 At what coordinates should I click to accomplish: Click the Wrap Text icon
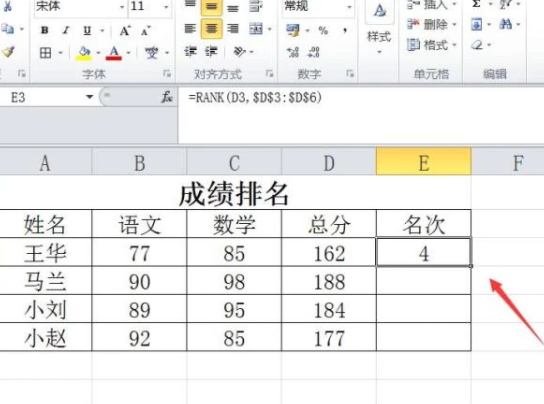point(256,6)
